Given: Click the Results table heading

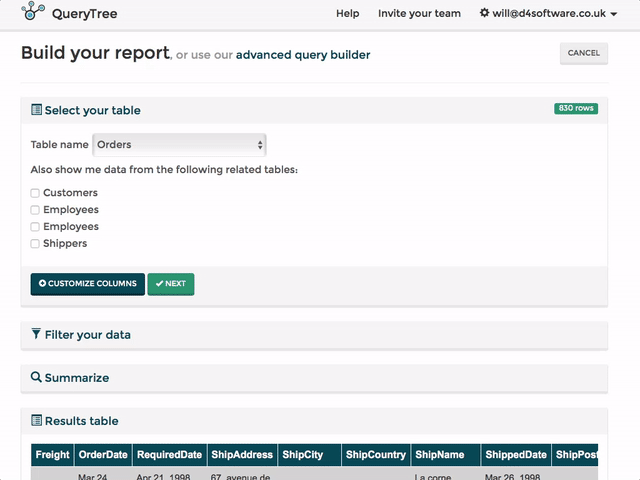Looking at the screenshot, I should pyautogui.click(x=82, y=421).
